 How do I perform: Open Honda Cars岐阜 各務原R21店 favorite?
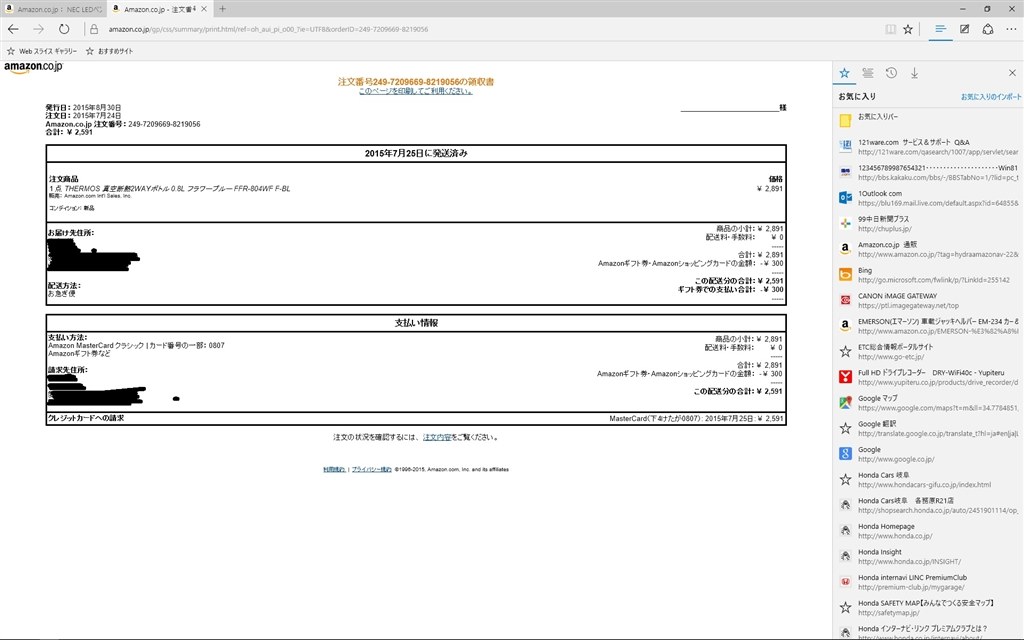pos(929,505)
